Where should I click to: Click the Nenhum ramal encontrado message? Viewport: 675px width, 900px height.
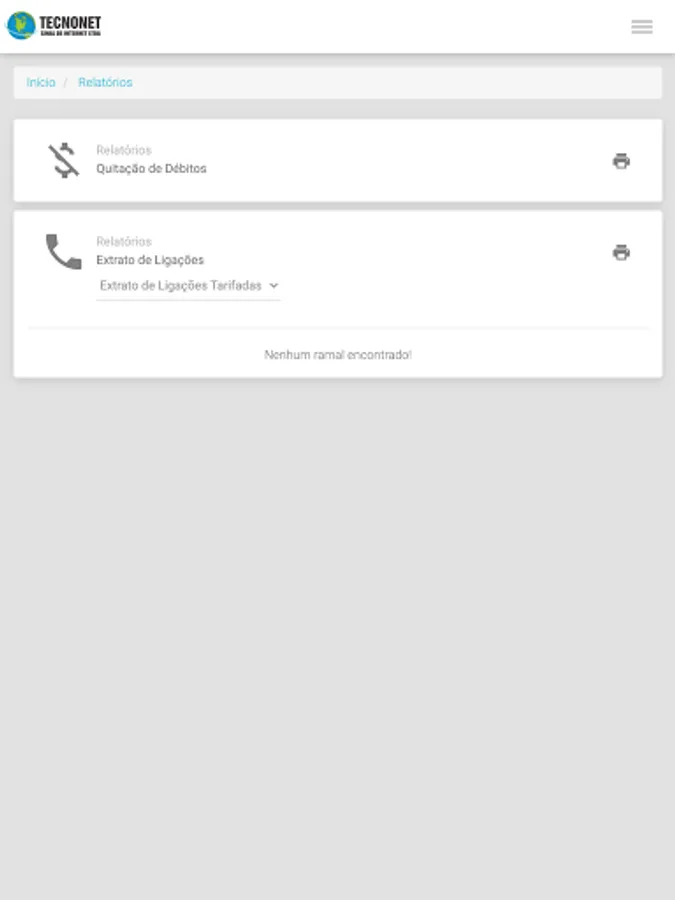[x=338, y=355]
